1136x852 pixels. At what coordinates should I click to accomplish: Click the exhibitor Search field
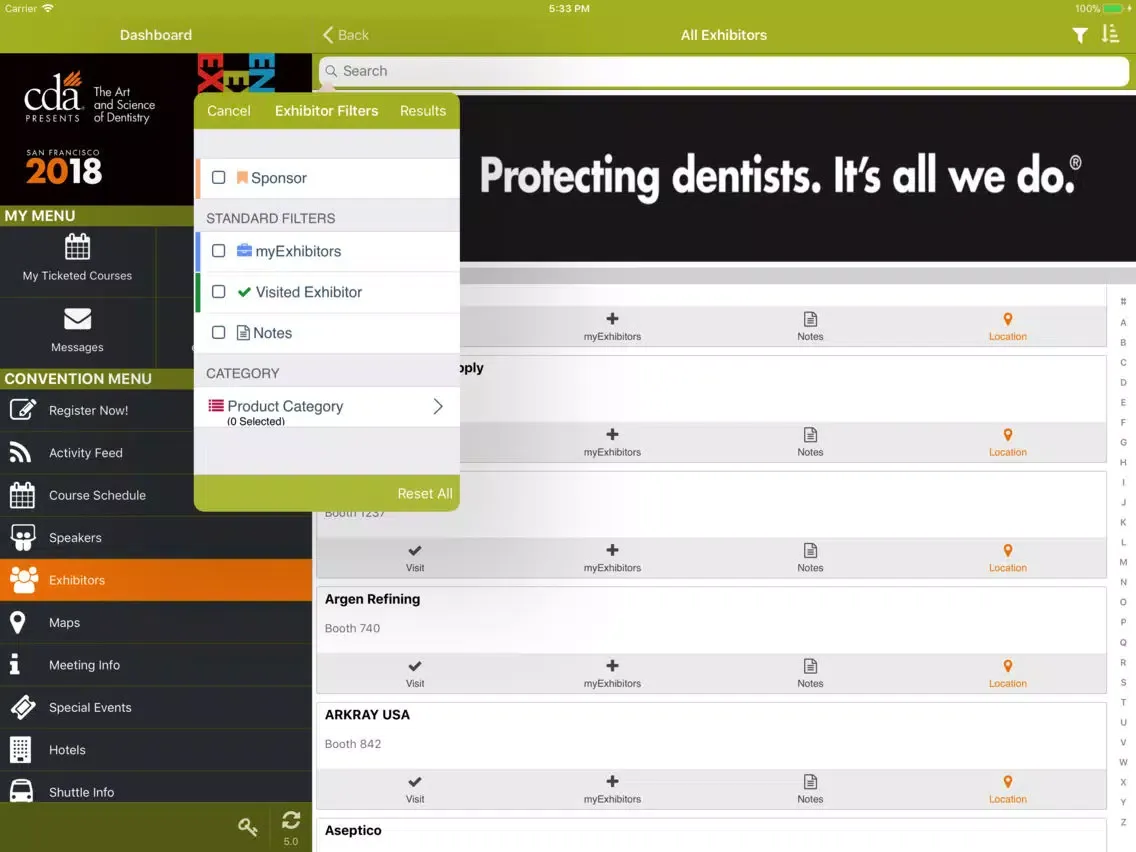click(724, 71)
